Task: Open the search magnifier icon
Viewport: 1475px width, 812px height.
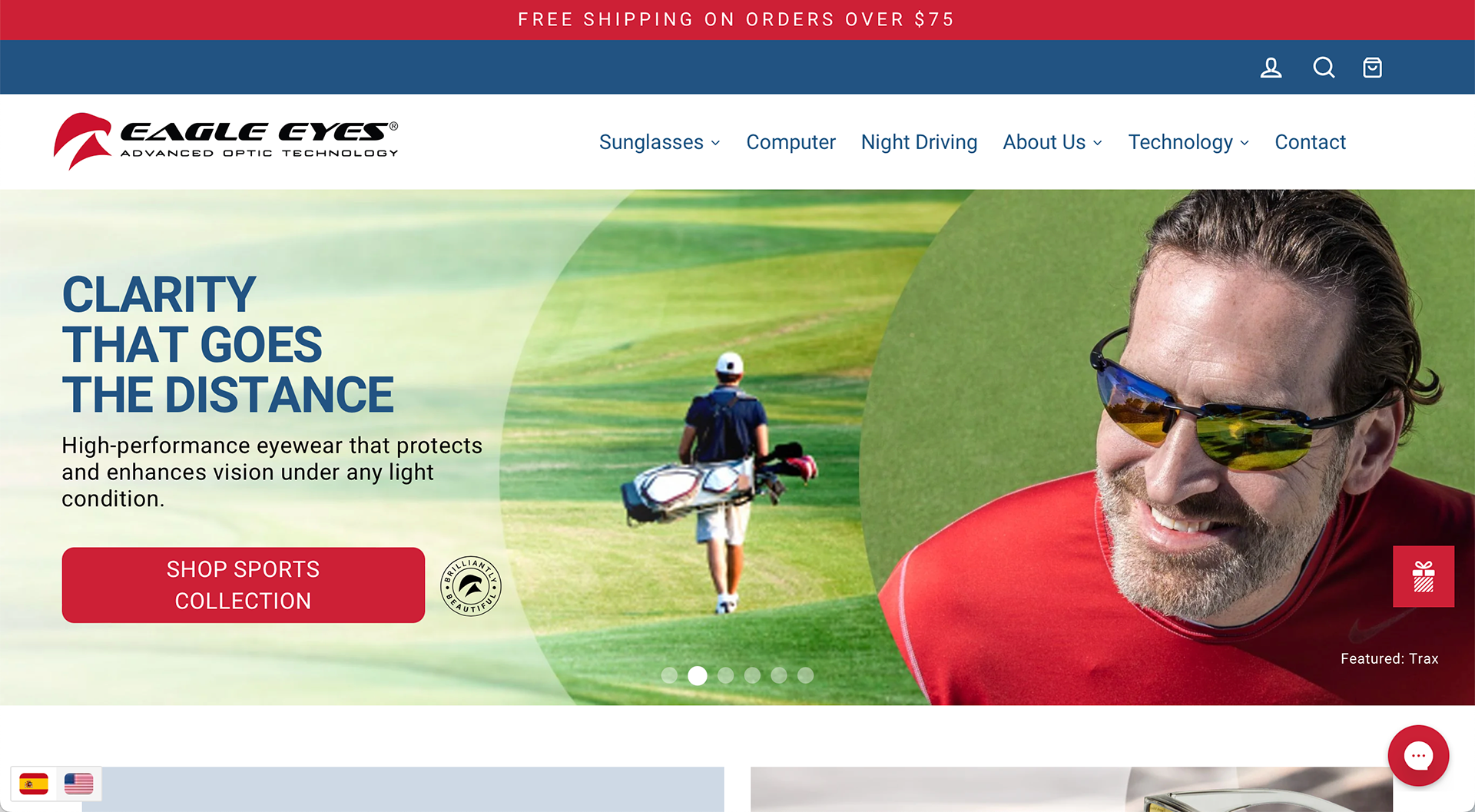Action: coord(1323,68)
